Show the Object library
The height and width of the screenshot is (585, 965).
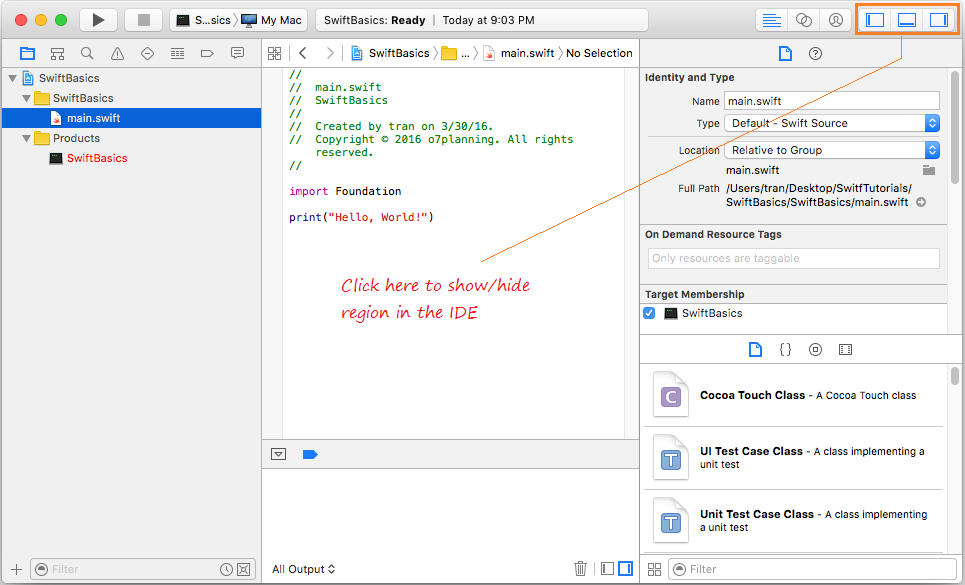(x=815, y=349)
